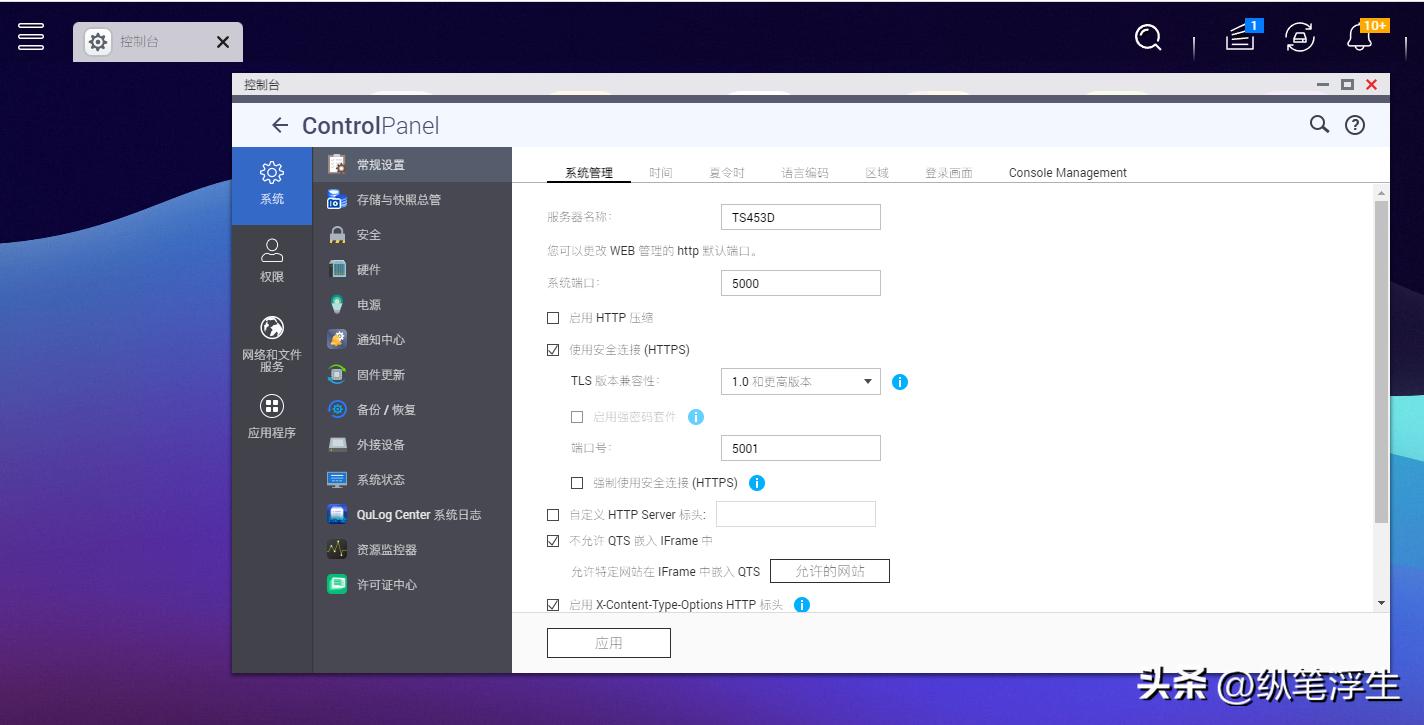Switch to the 时间 tab

point(661,172)
